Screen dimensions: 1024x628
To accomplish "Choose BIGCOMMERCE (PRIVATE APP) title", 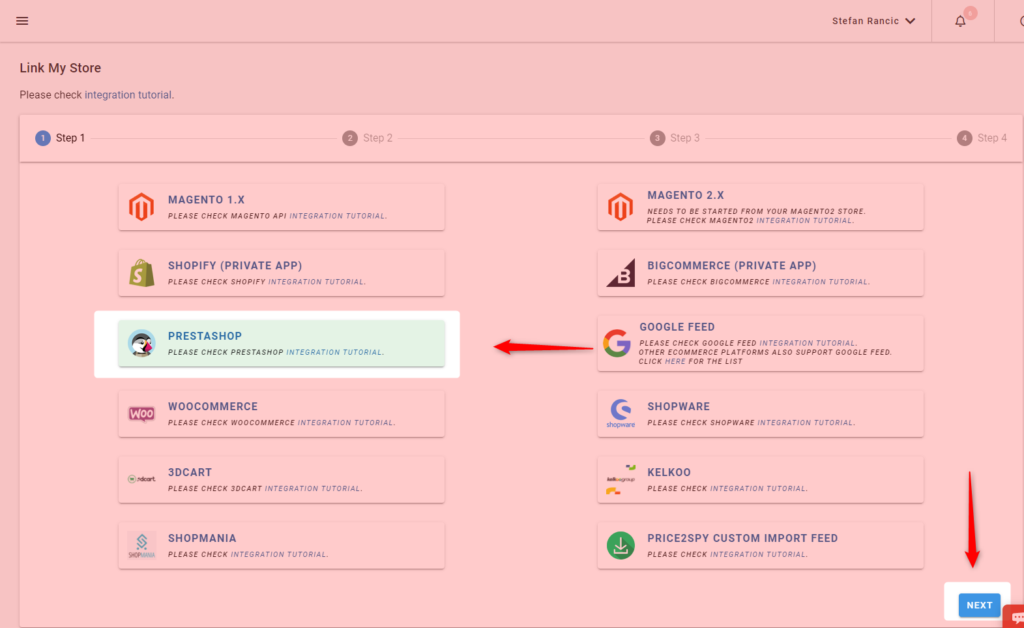I will (x=731, y=266).
